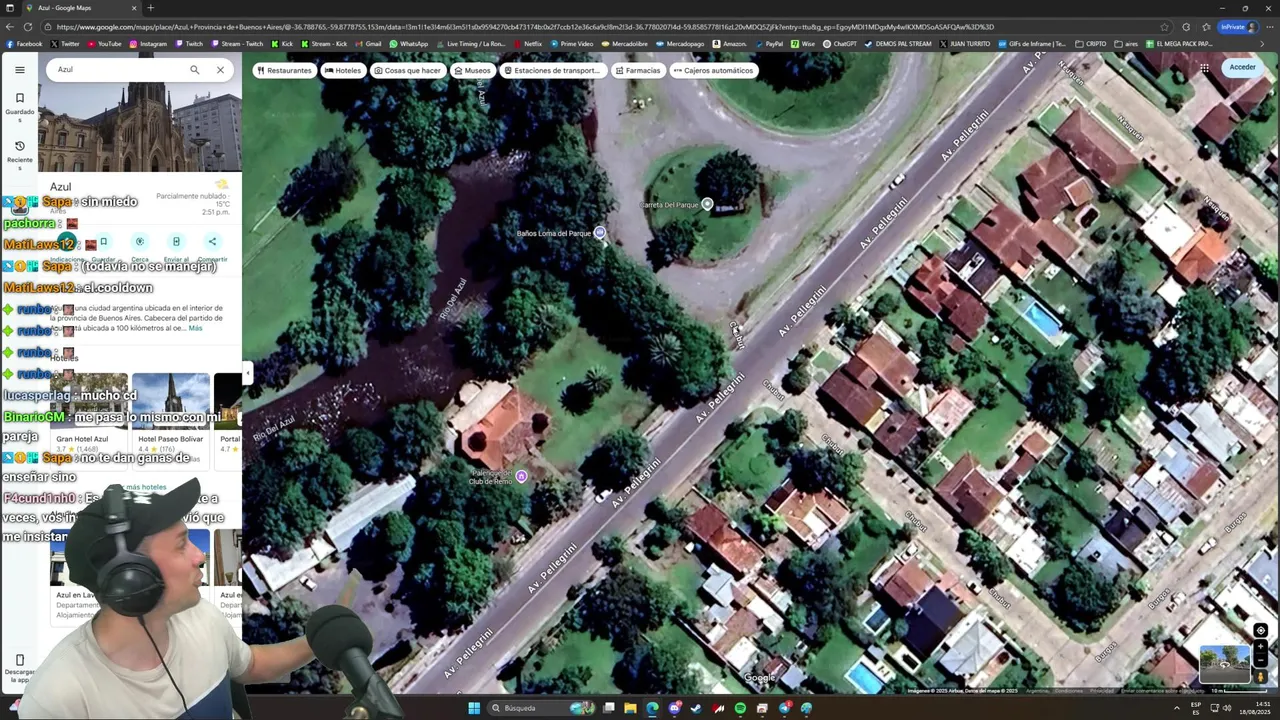The image size is (1280, 720).
Task: Open the Netflix bookmark
Action: [527, 44]
